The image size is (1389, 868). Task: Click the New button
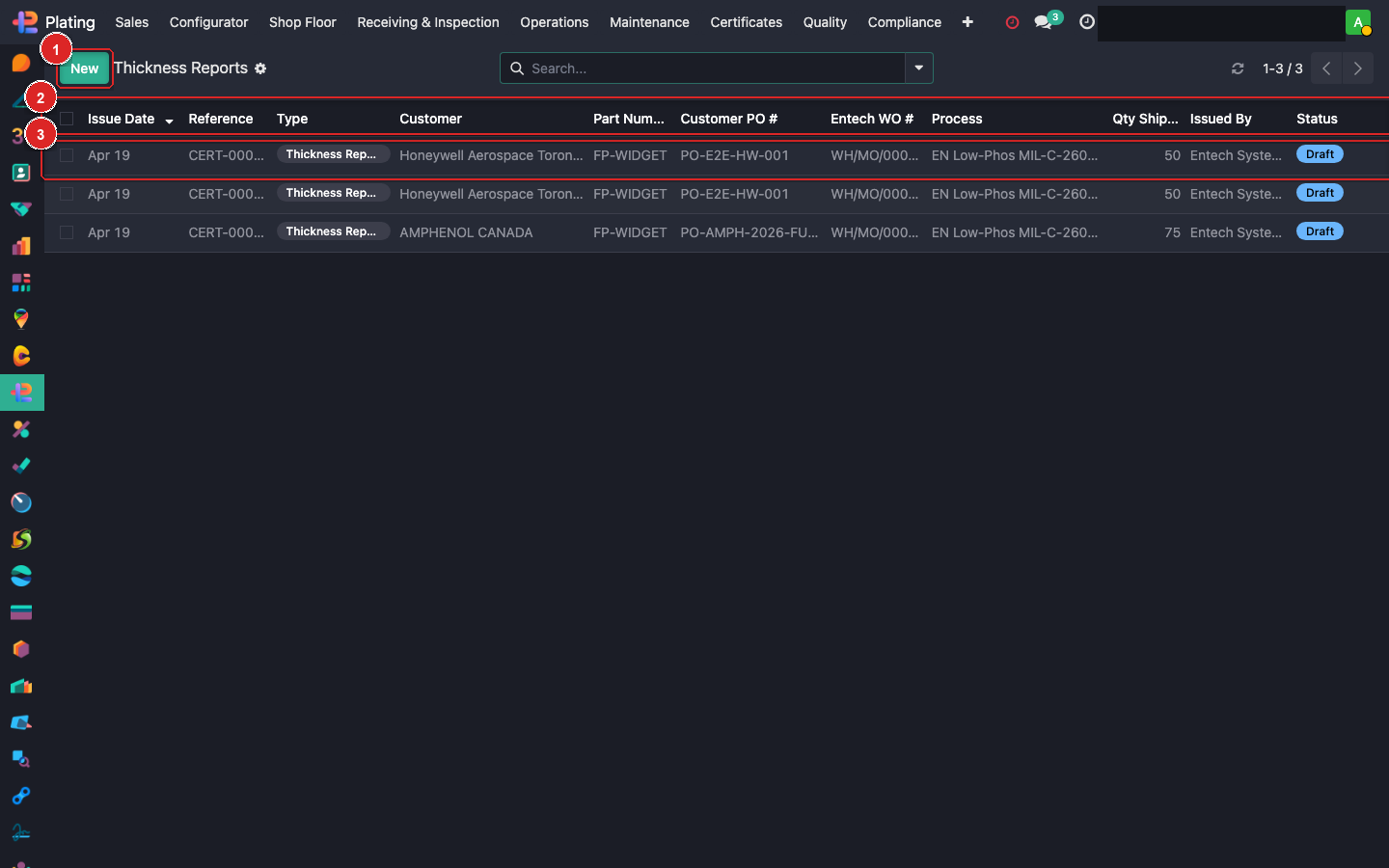pyautogui.click(x=84, y=68)
